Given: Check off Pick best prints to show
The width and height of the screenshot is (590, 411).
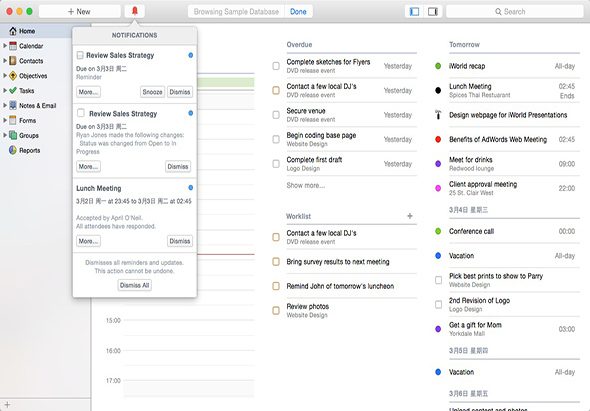Looking at the screenshot, I should (x=438, y=280).
